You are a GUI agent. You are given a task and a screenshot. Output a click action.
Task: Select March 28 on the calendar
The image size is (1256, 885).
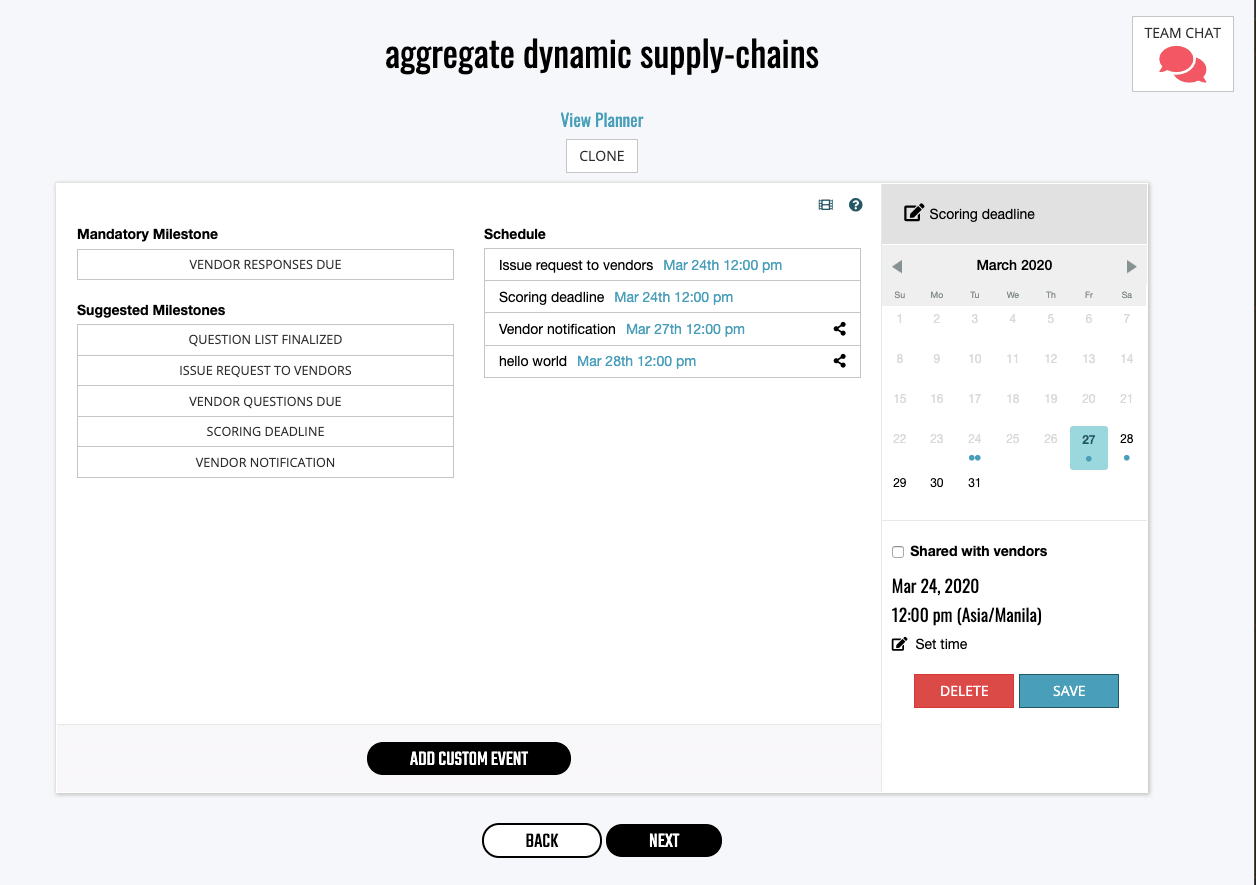pos(1127,446)
